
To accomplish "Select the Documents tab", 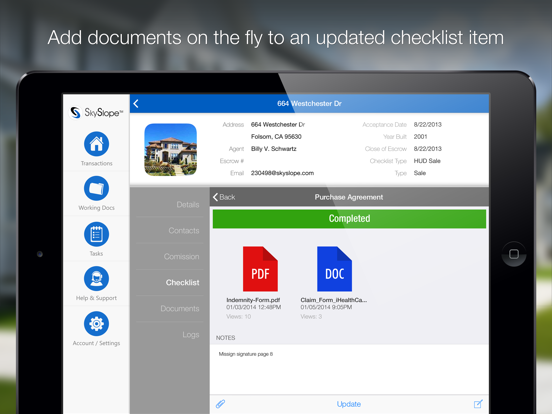I will click(180, 308).
